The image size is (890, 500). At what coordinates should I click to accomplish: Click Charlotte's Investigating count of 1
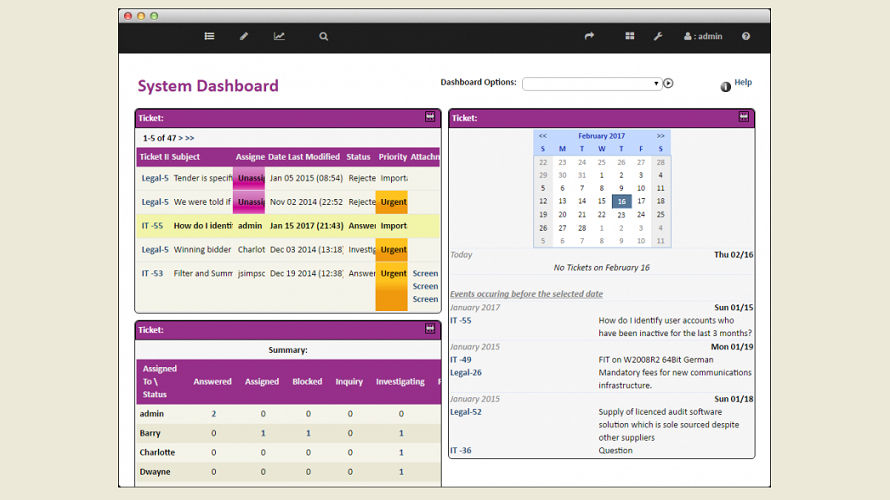click(x=401, y=453)
